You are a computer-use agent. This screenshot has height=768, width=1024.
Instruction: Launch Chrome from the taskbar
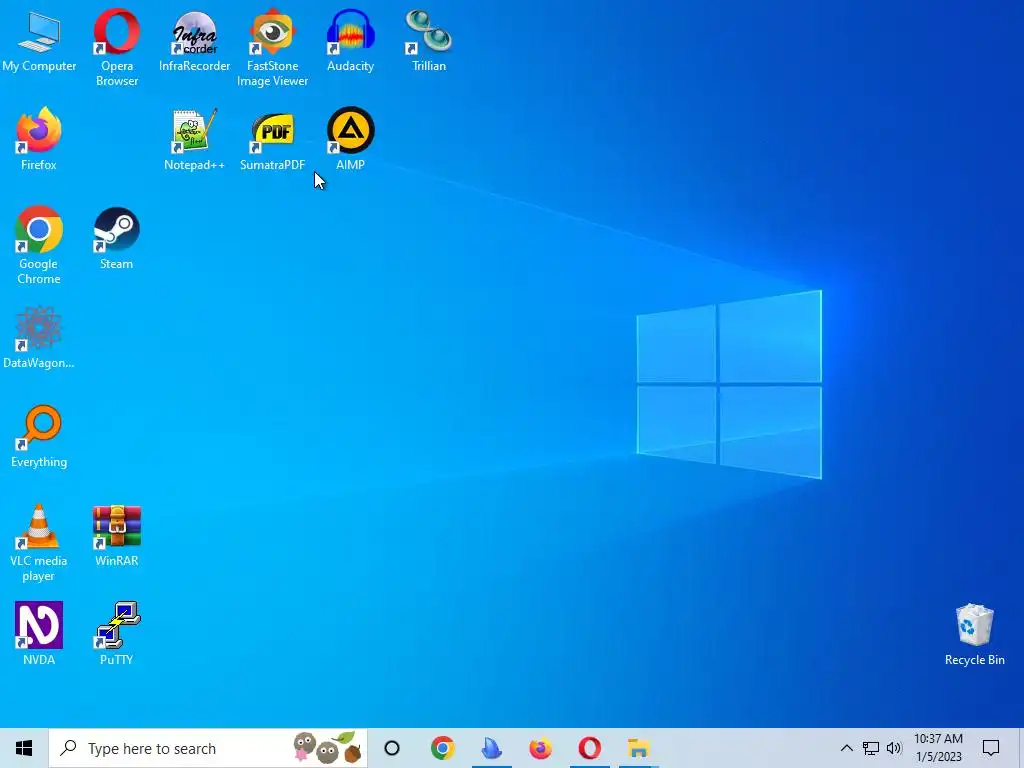click(x=443, y=748)
